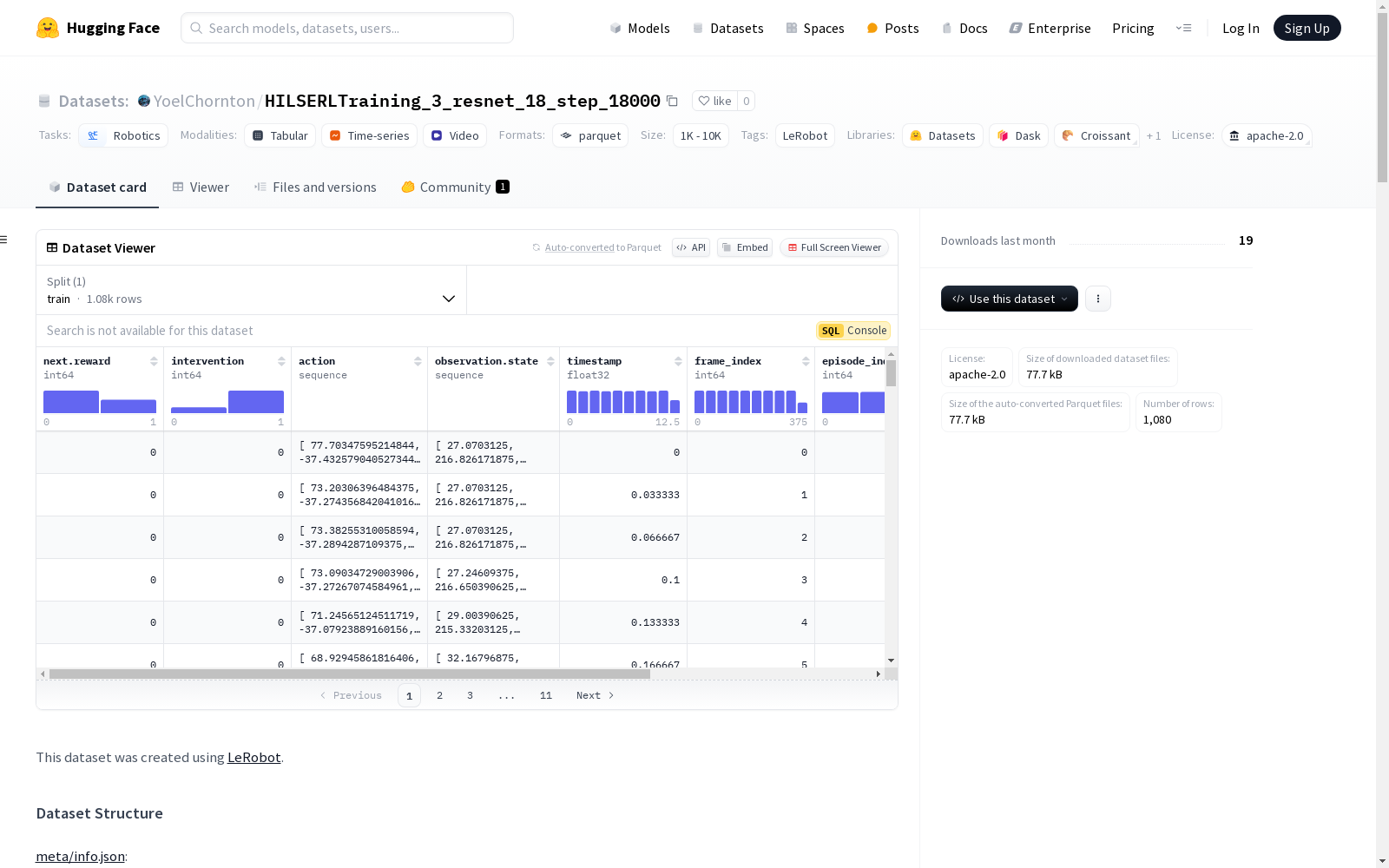The height and width of the screenshot is (868, 1389).
Task: Select the 1K - 10K size tag
Action: [x=701, y=135]
